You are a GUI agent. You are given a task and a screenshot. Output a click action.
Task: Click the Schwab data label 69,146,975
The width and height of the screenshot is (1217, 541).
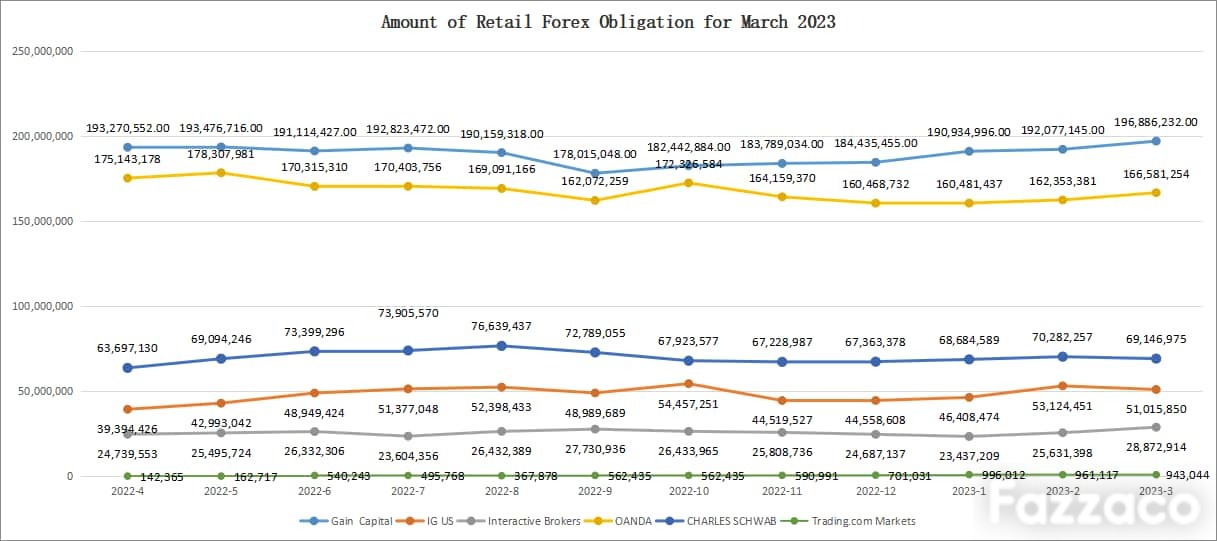[1156, 340]
